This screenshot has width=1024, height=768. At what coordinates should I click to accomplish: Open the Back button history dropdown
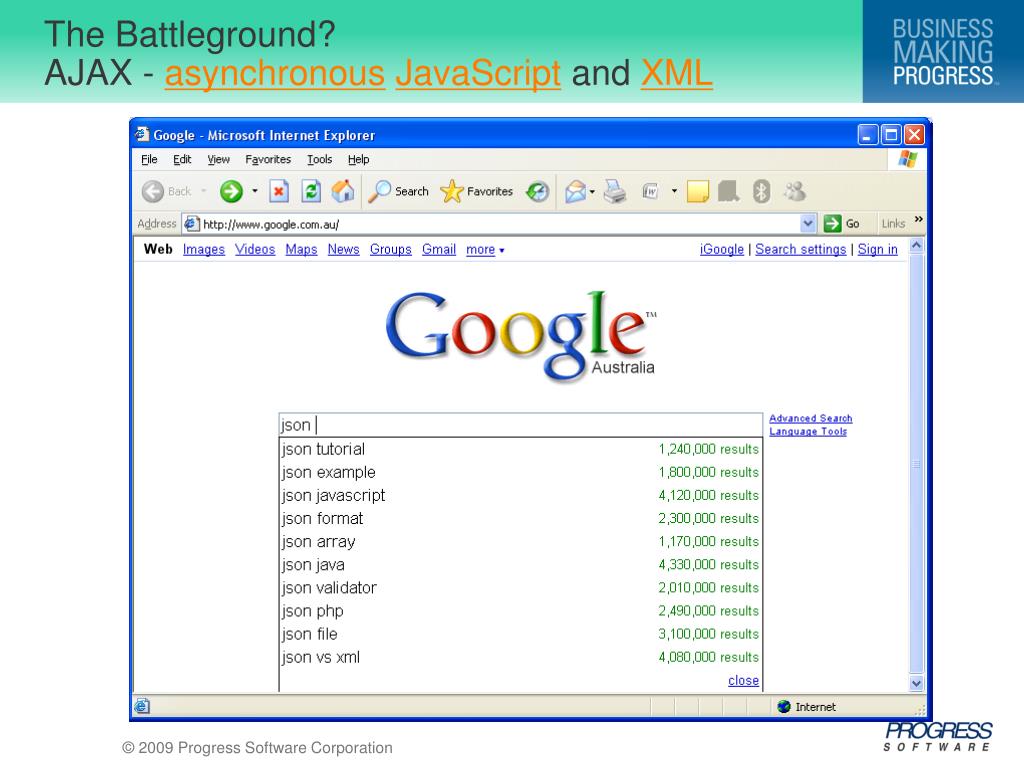pos(204,191)
